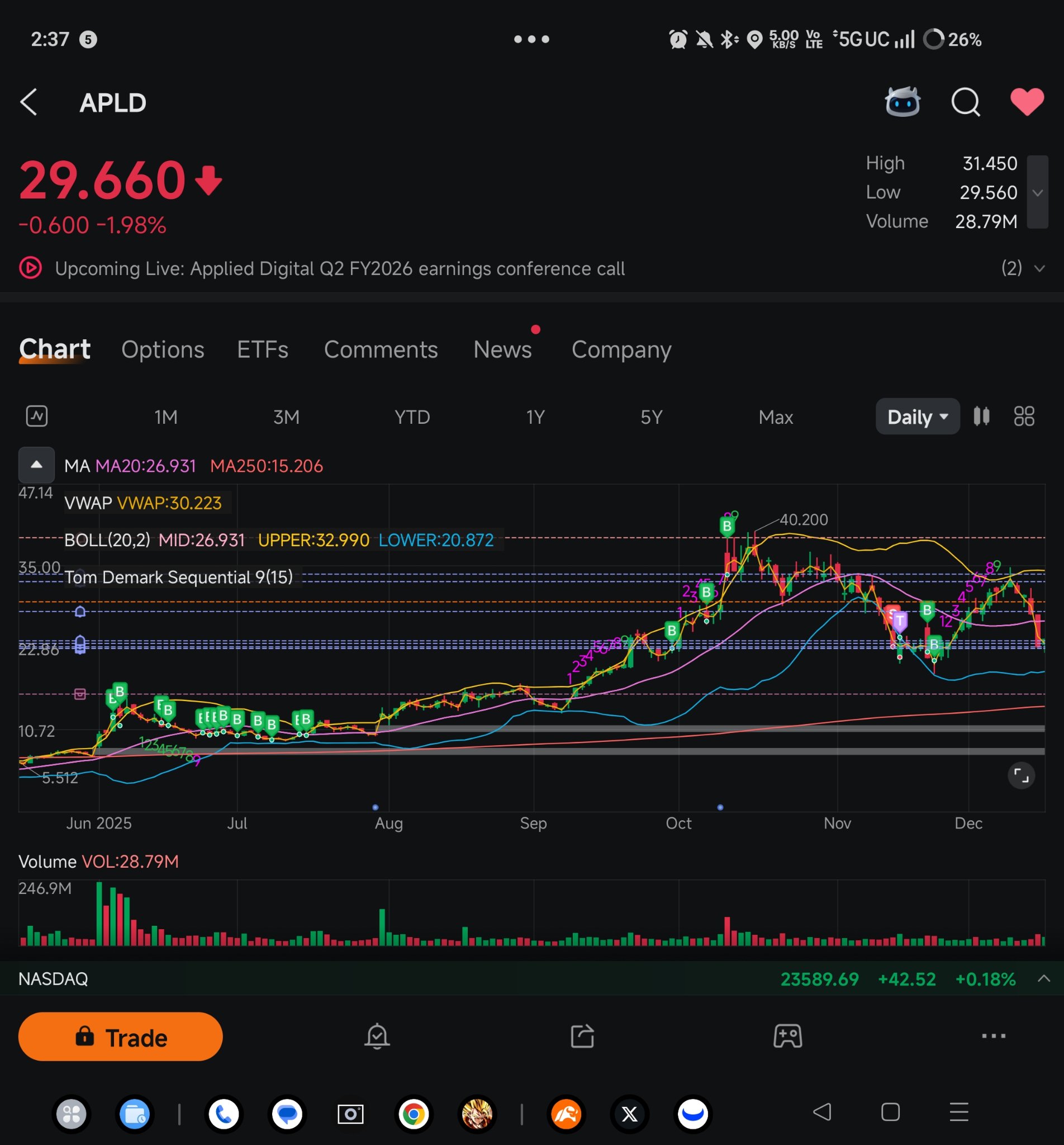Screen dimensions: 1064x1145
Task: Expand chart to fullscreen
Action: click(x=1021, y=775)
